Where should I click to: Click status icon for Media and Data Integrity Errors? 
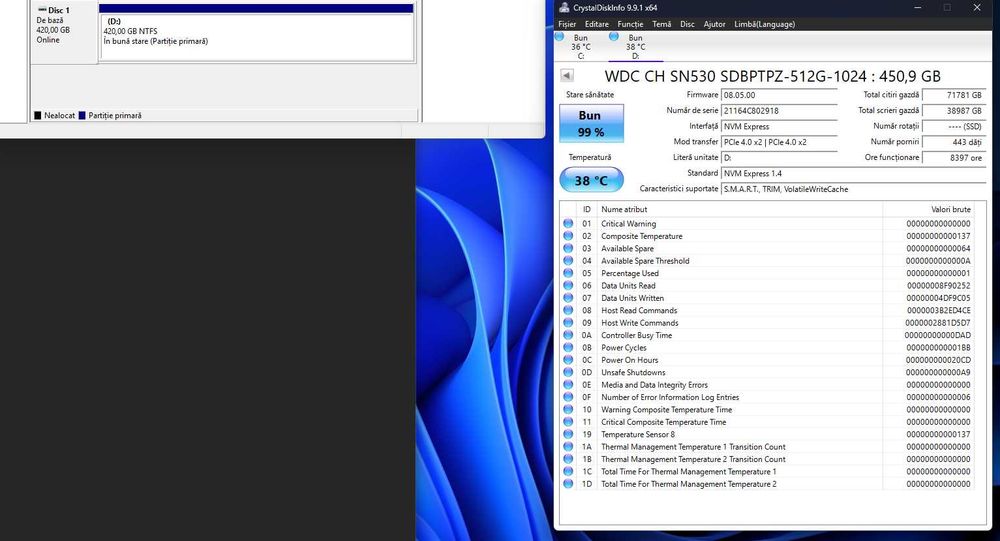(568, 385)
